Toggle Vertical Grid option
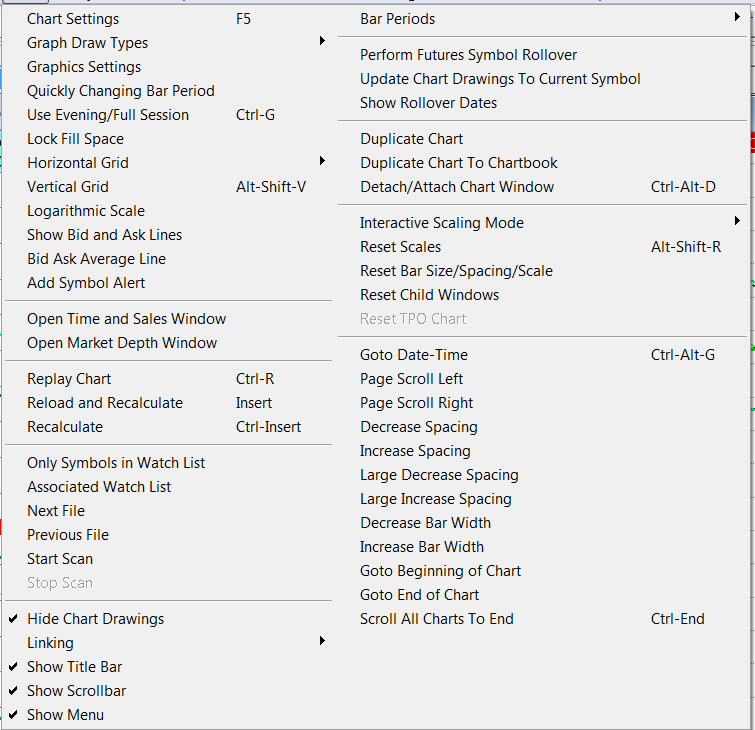The height and width of the screenshot is (730, 755). click(168, 187)
